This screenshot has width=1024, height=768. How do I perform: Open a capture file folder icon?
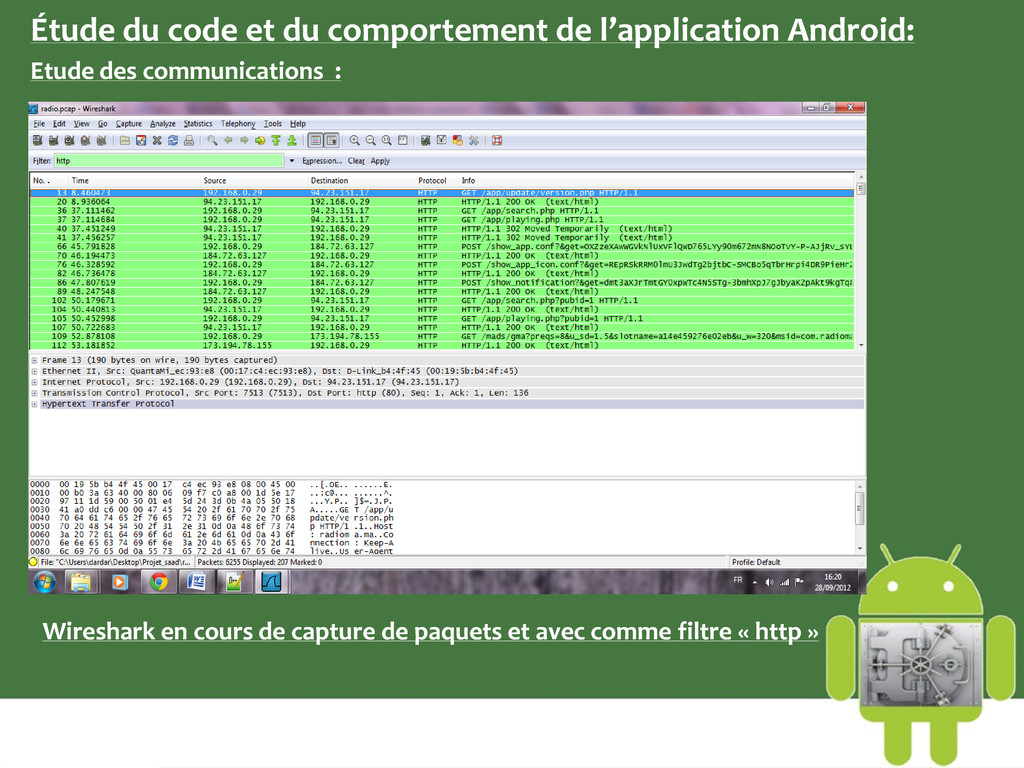pyautogui.click(x=125, y=140)
